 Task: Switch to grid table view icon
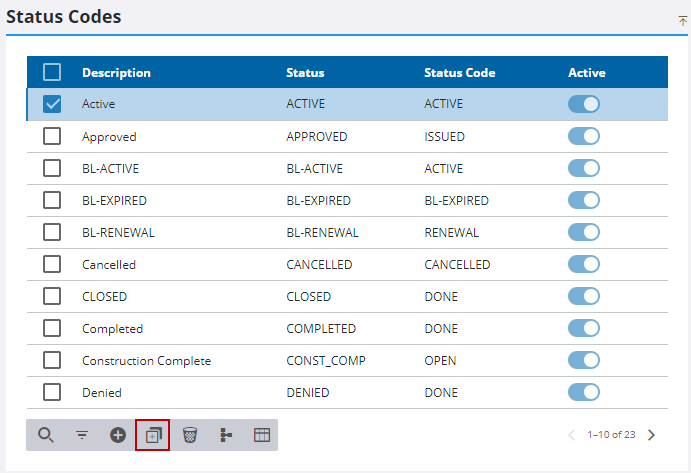(x=262, y=435)
